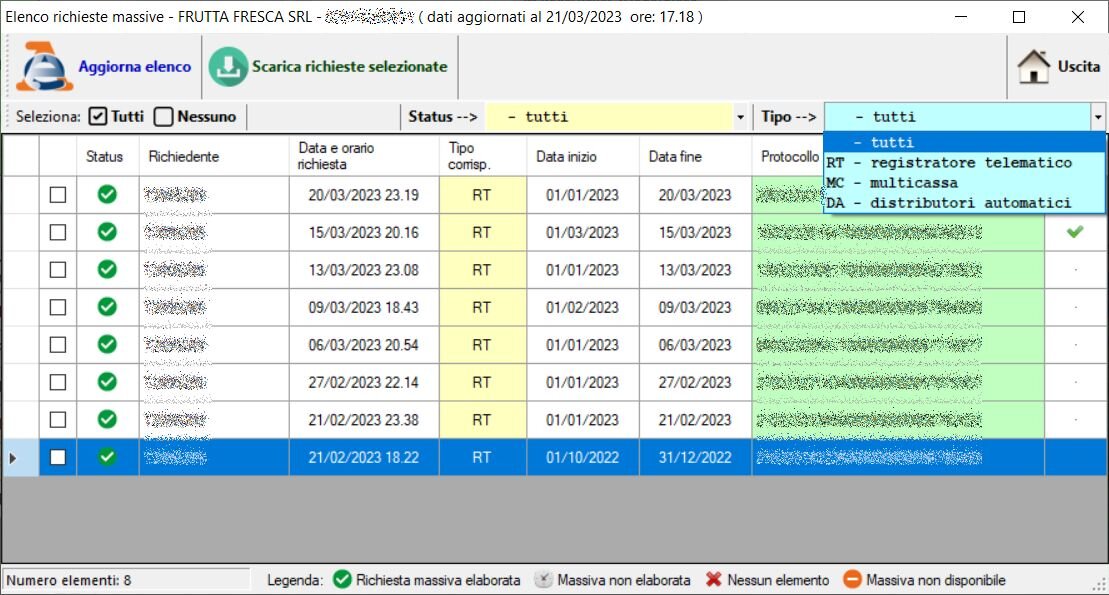Click green status check in 20/03/2023 23.19 row
This screenshot has height=595, width=1109.
[x=107, y=195]
